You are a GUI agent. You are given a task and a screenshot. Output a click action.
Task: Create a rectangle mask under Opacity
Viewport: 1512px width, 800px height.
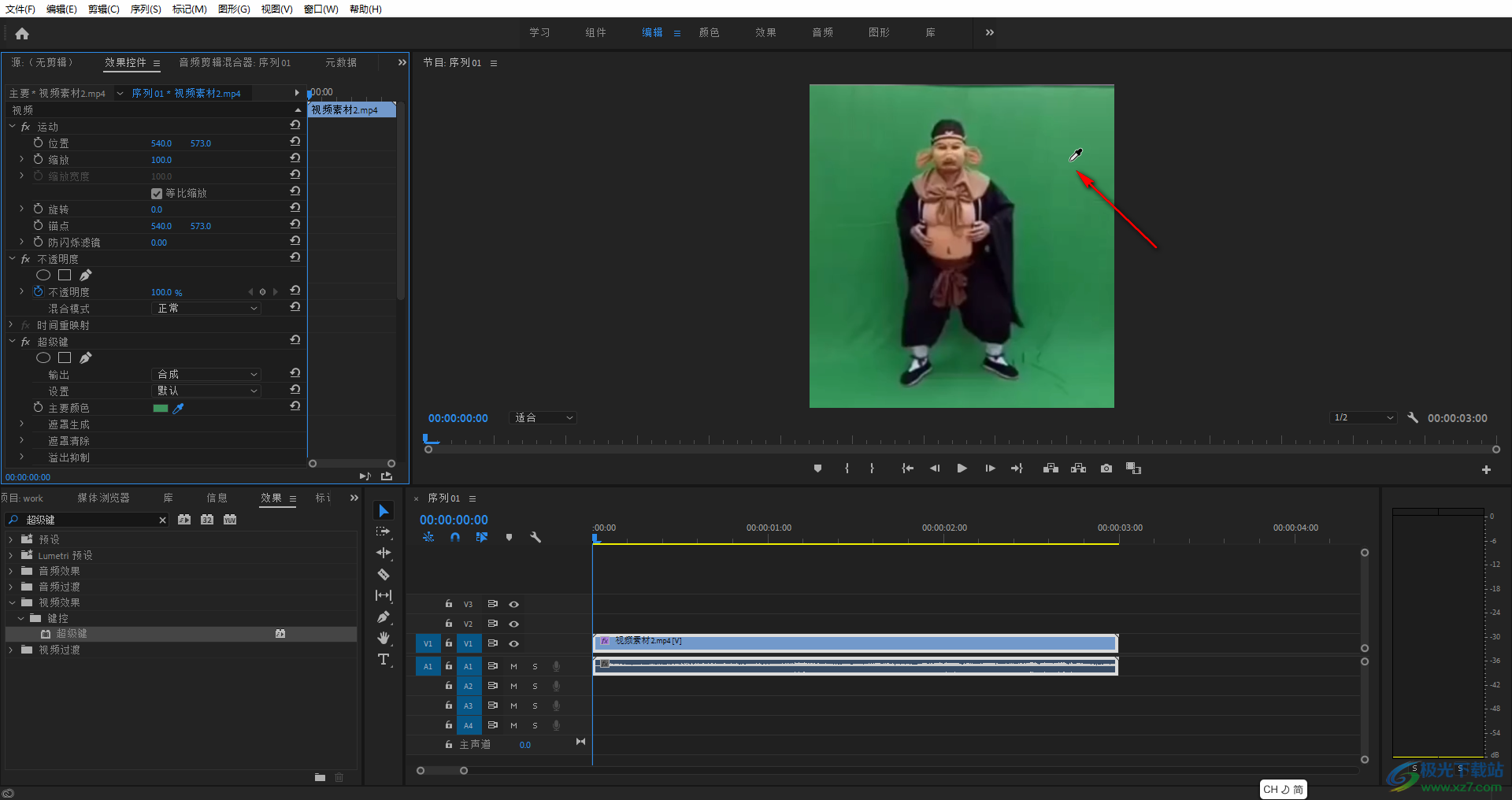pyautogui.click(x=65, y=275)
